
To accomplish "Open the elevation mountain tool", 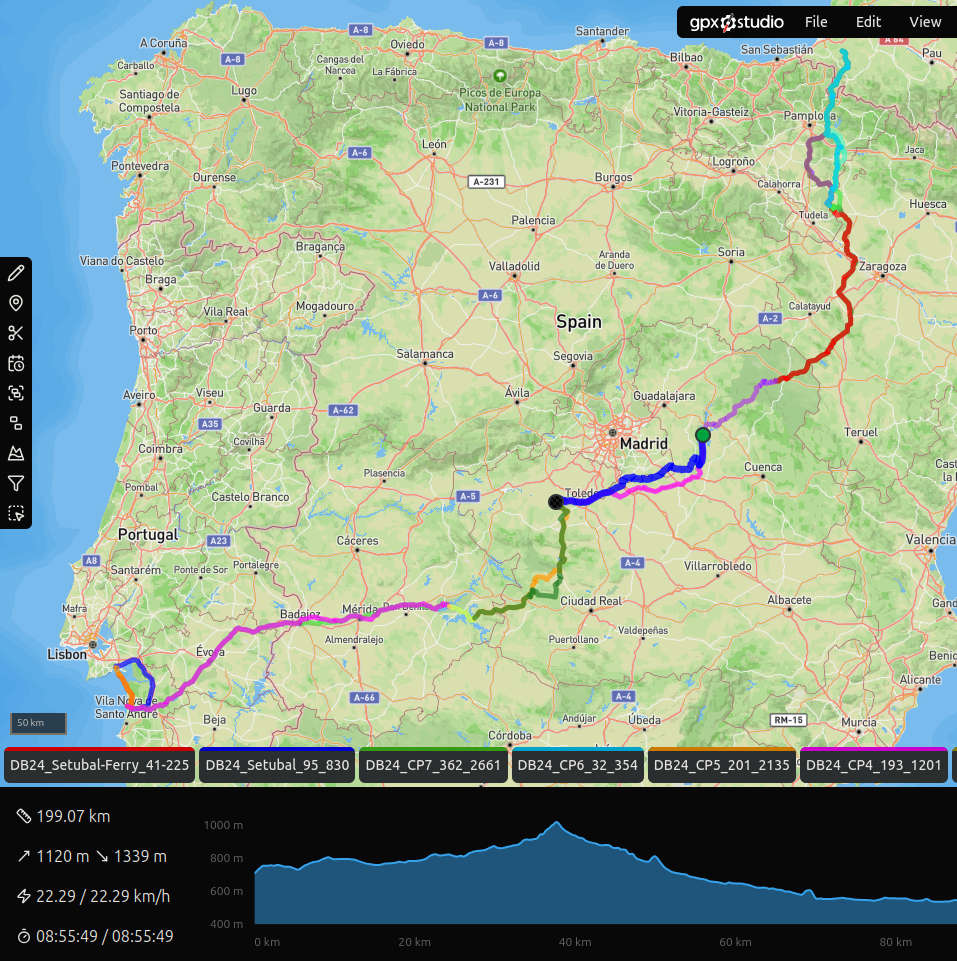I will click(15, 453).
